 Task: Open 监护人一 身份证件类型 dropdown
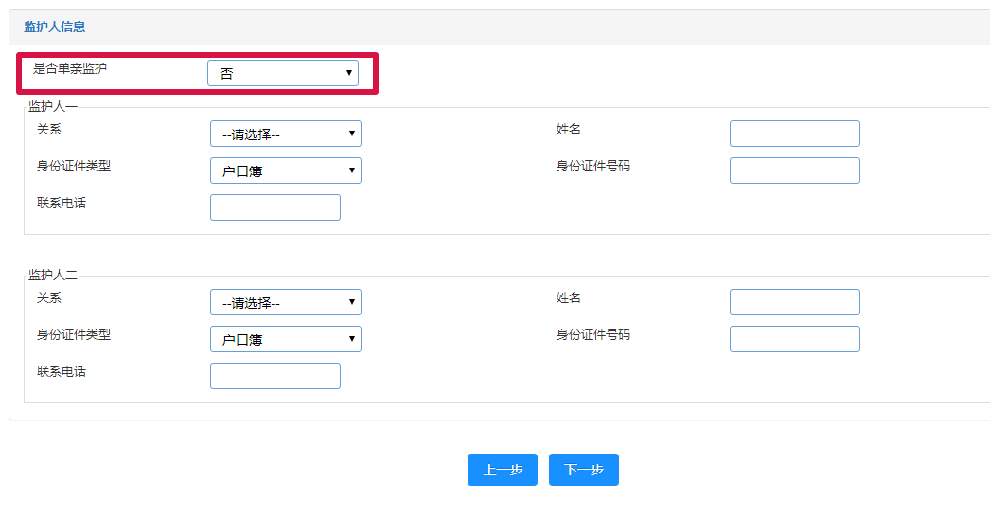click(x=286, y=171)
